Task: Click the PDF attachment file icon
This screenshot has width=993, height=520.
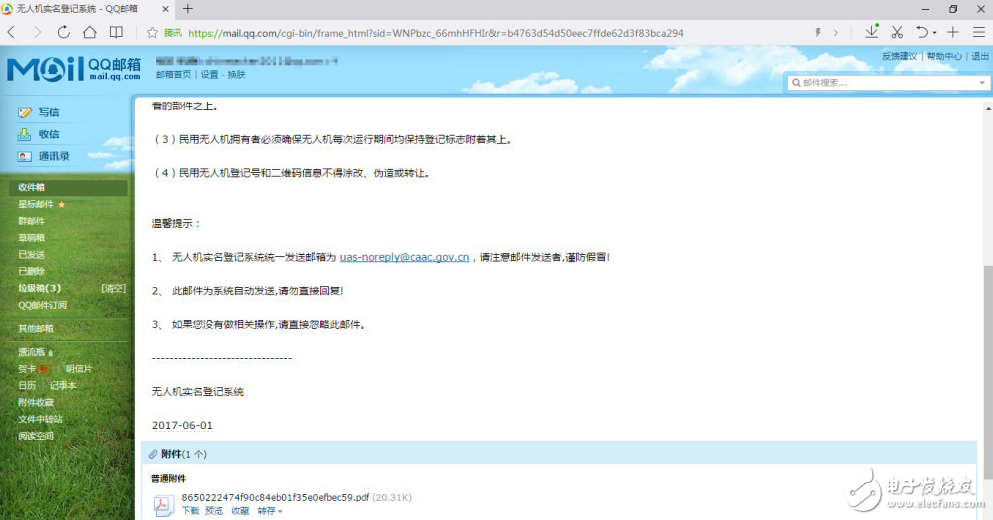Action: (x=163, y=505)
